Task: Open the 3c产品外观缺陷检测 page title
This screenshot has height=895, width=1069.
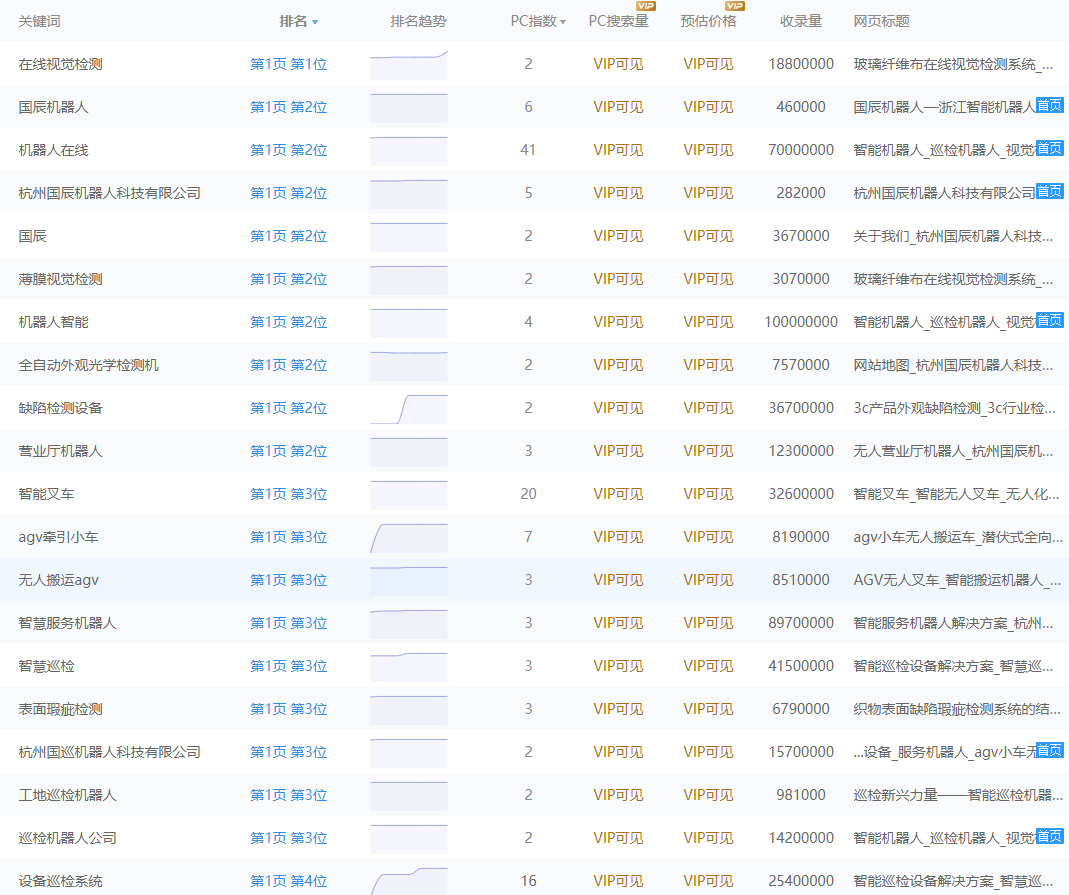Action: 954,408
